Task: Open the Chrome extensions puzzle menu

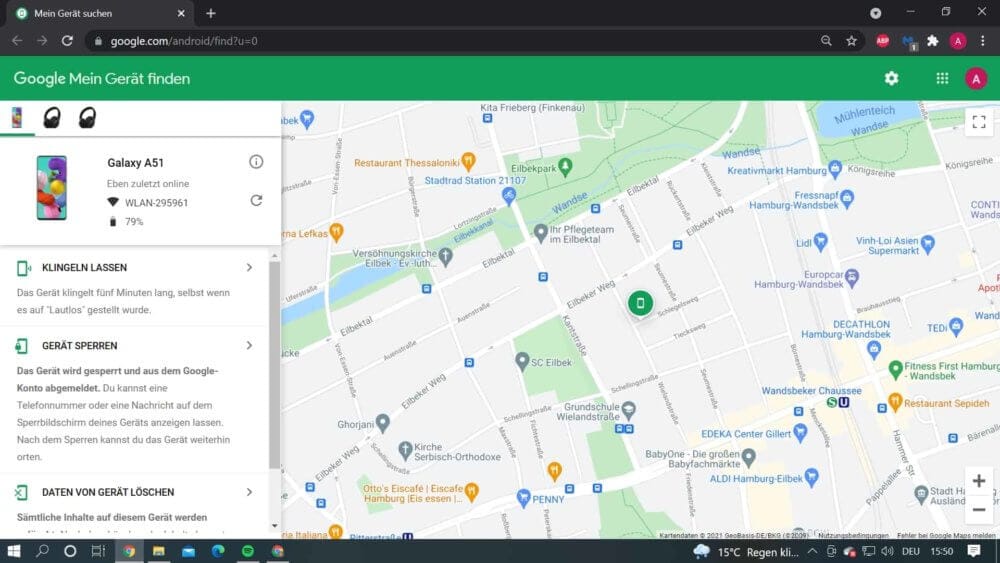Action: [932, 41]
